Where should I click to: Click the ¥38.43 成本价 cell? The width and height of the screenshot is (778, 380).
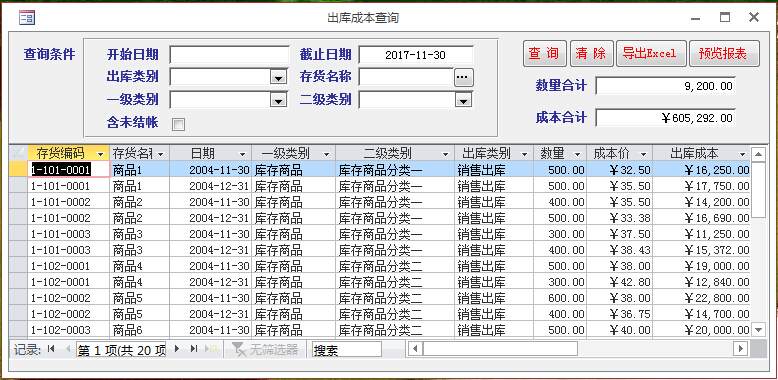(619, 250)
